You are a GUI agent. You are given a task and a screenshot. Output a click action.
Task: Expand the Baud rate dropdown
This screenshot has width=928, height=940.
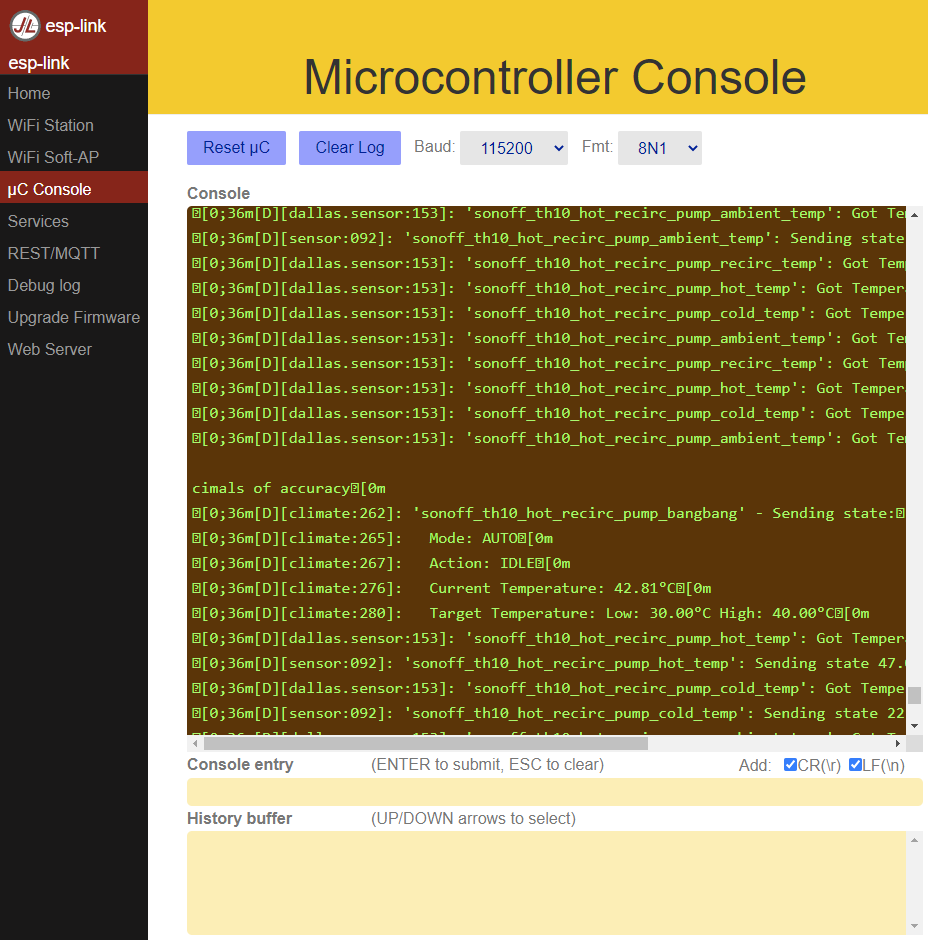click(x=514, y=148)
